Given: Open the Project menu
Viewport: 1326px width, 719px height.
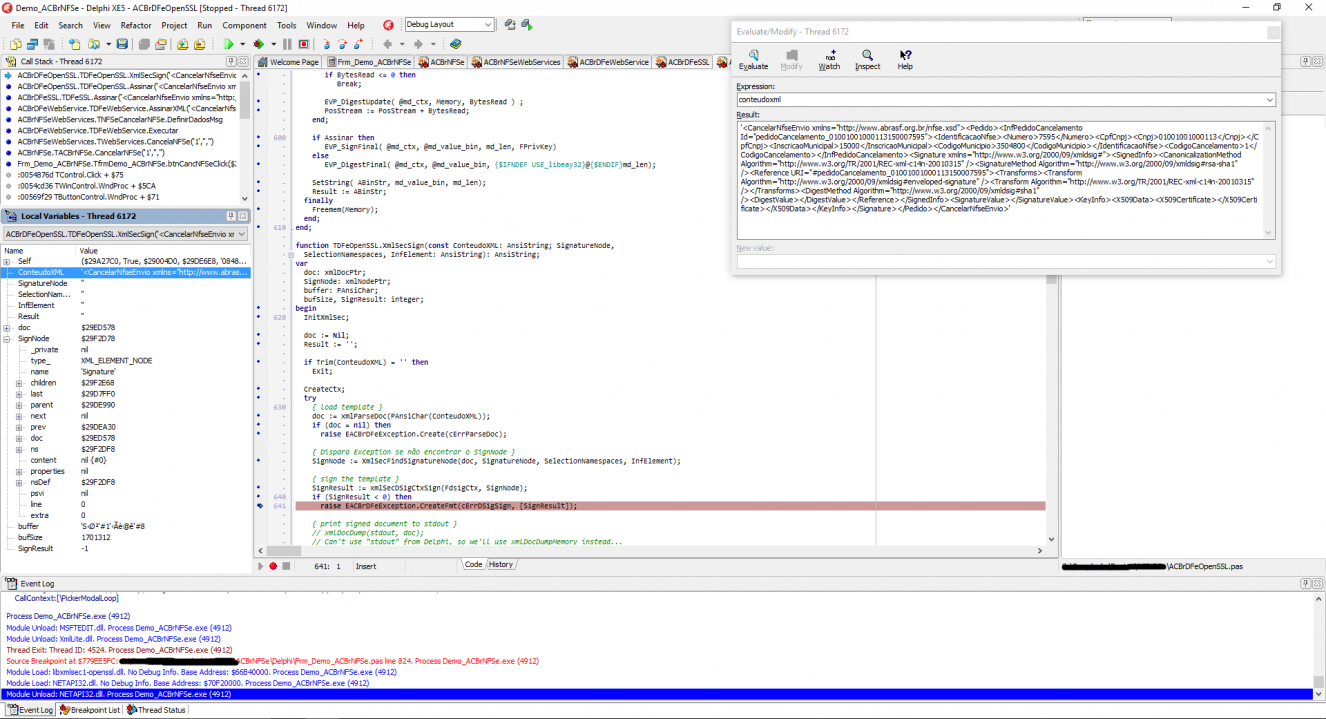Looking at the screenshot, I should tap(174, 25).
